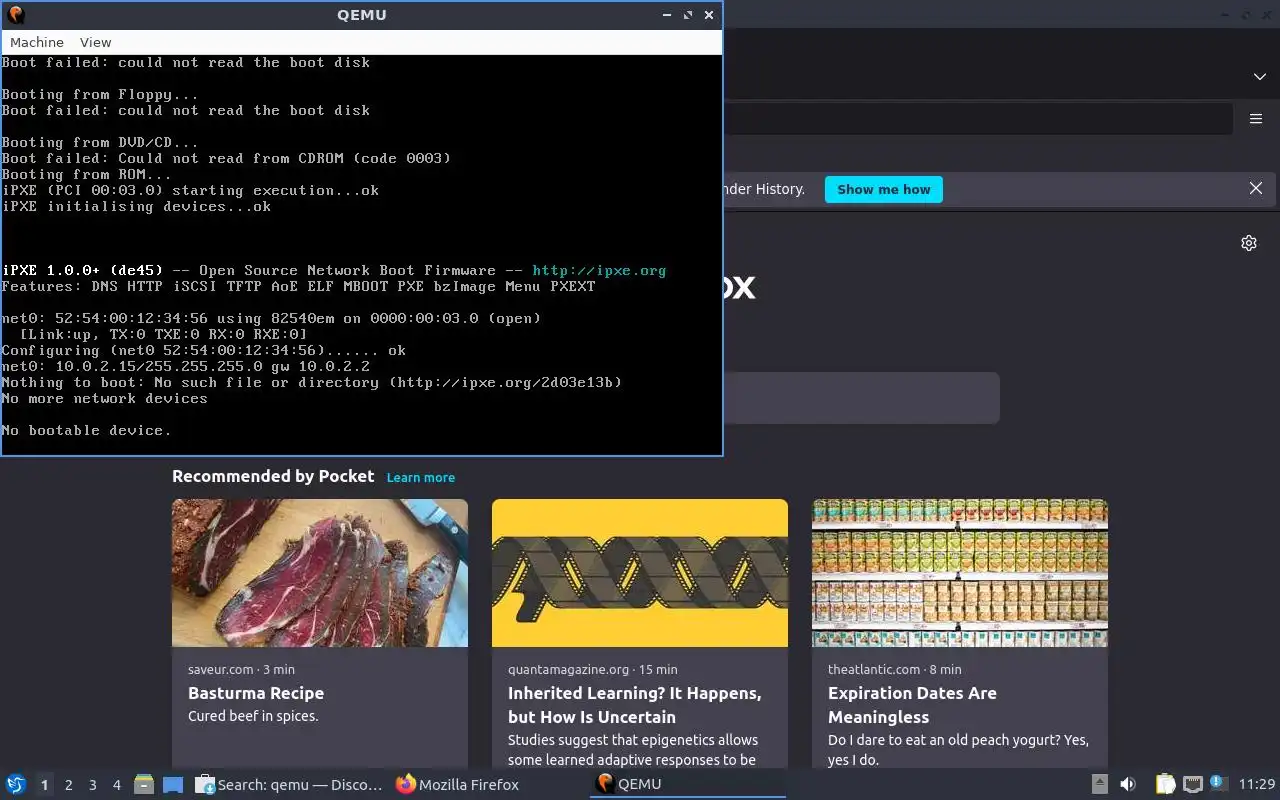The height and width of the screenshot is (800, 1280).
Task: Switch to Search: qemu Discover taskbar entry
Action: click(x=290, y=785)
